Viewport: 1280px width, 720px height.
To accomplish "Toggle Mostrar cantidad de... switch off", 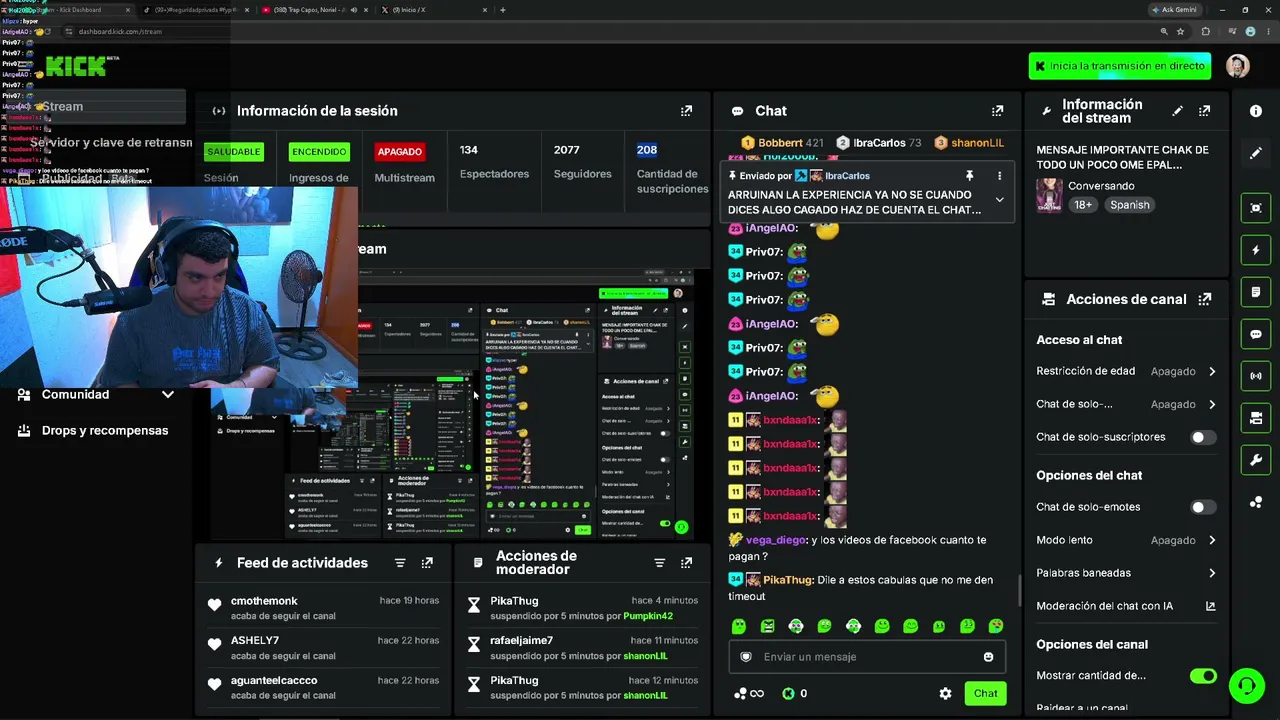I will (x=1203, y=676).
